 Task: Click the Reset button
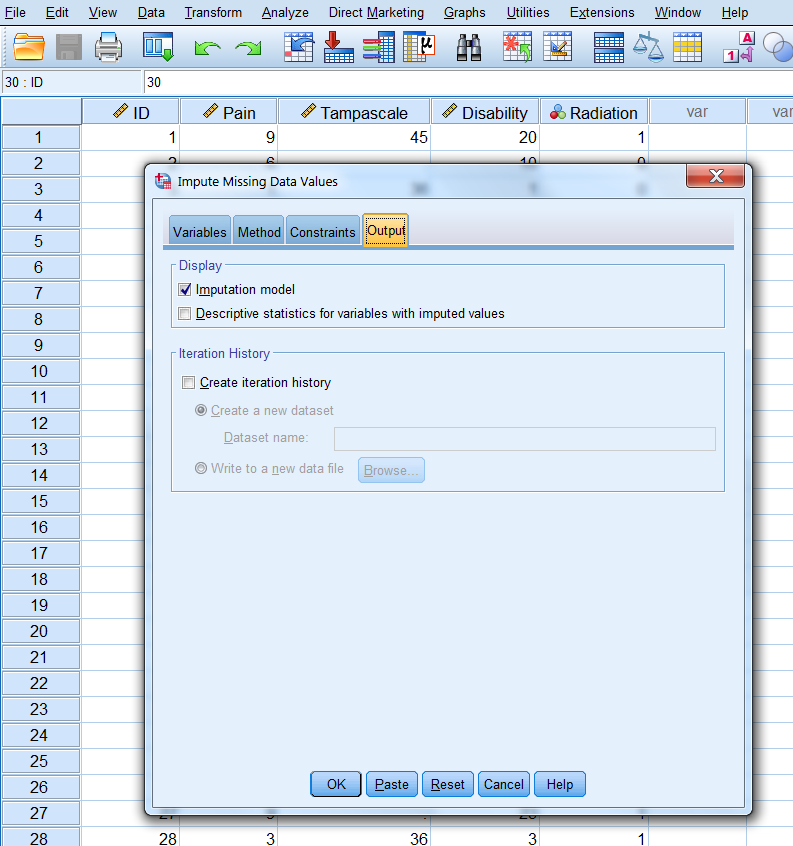coord(448,784)
